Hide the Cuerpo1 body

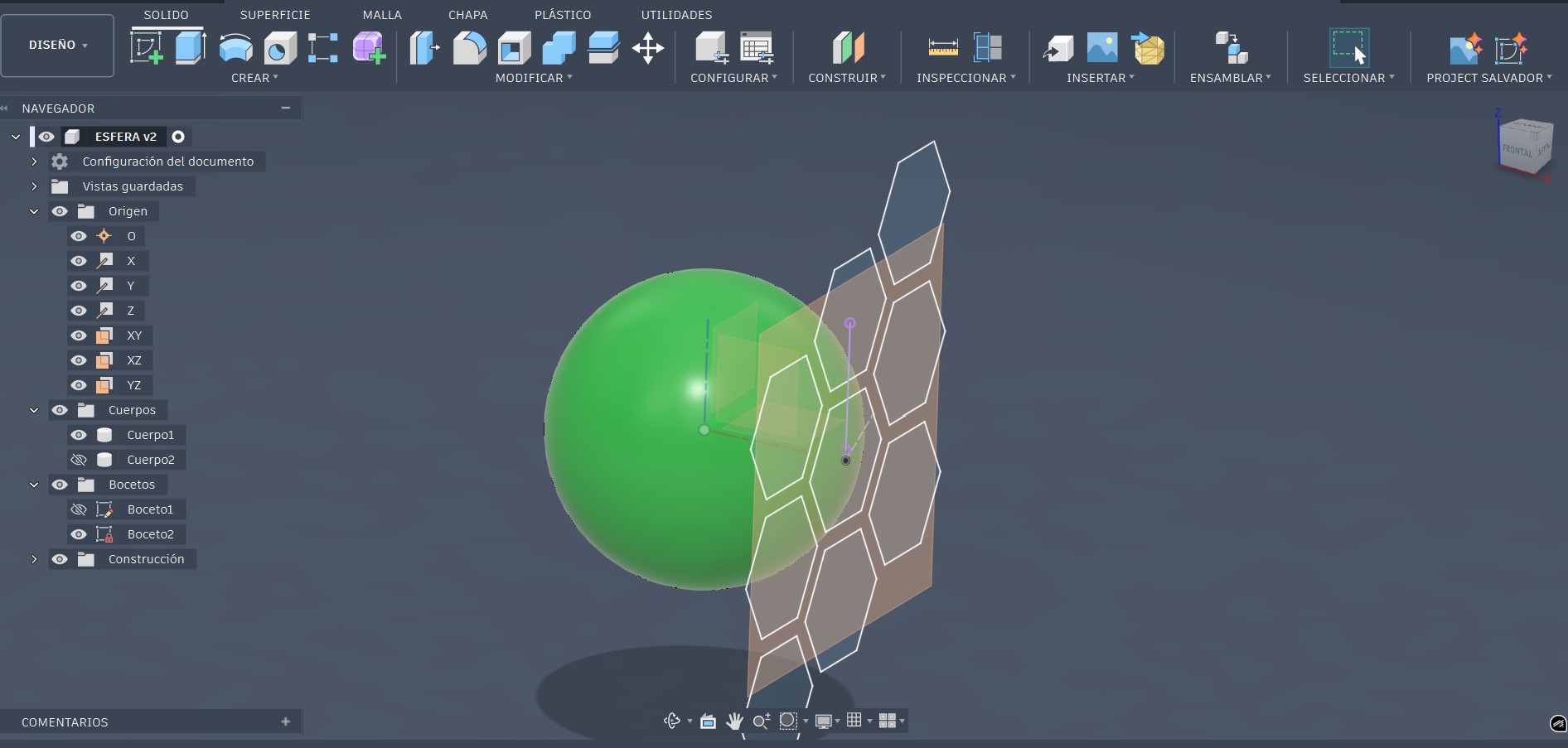tap(79, 435)
